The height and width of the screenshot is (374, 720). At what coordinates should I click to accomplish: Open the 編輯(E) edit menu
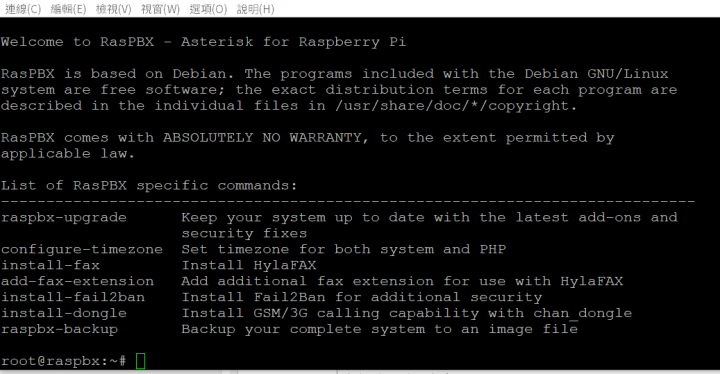click(68, 9)
